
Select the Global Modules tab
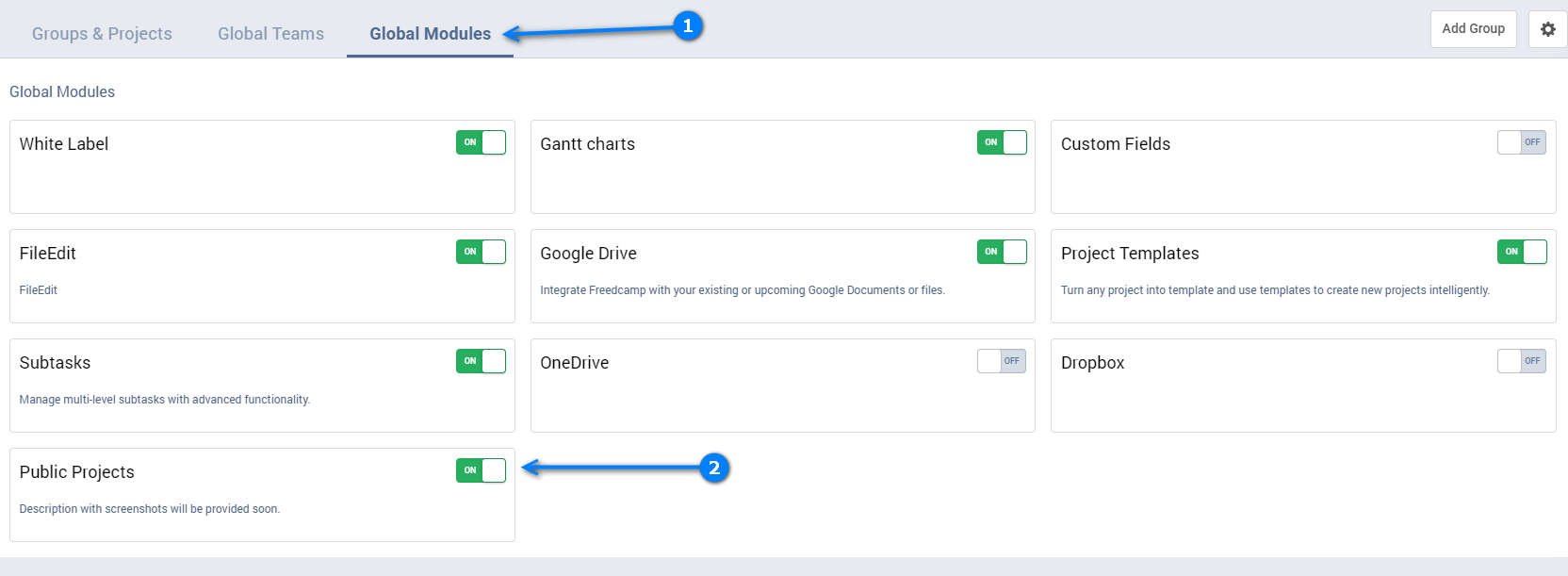click(x=430, y=34)
